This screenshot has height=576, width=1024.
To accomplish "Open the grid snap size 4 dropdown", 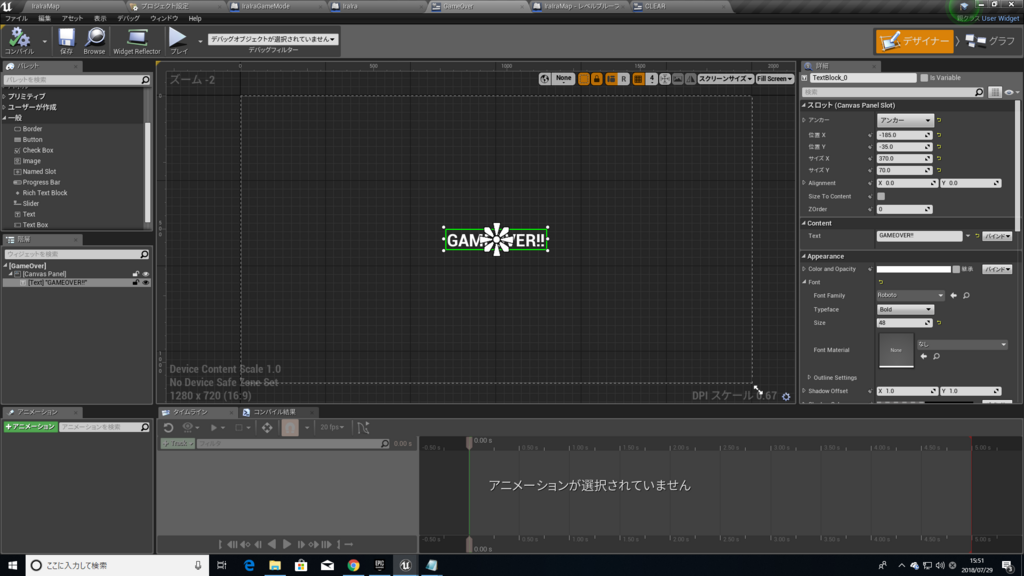I will pyautogui.click(x=652, y=78).
